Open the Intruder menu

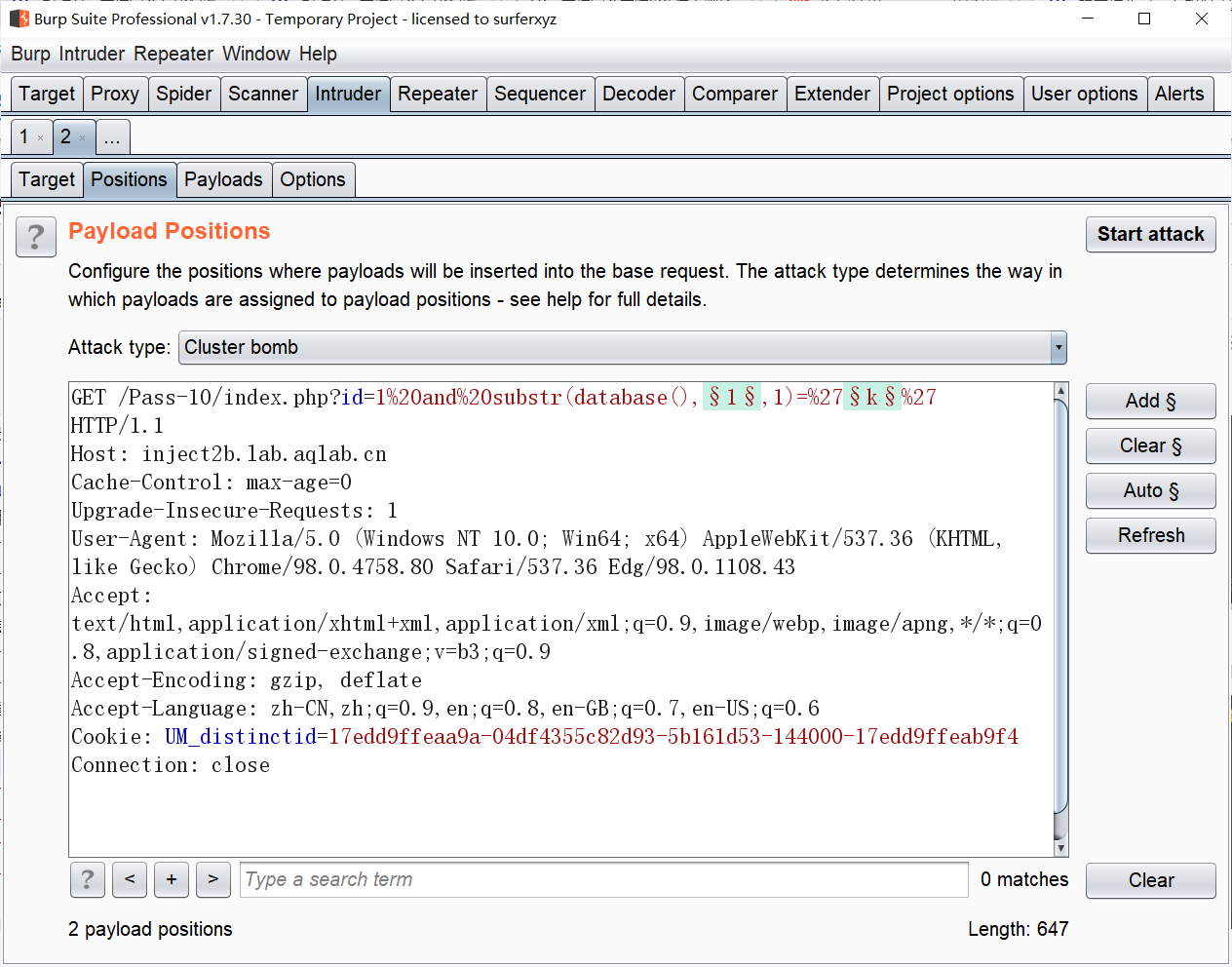[x=92, y=54]
